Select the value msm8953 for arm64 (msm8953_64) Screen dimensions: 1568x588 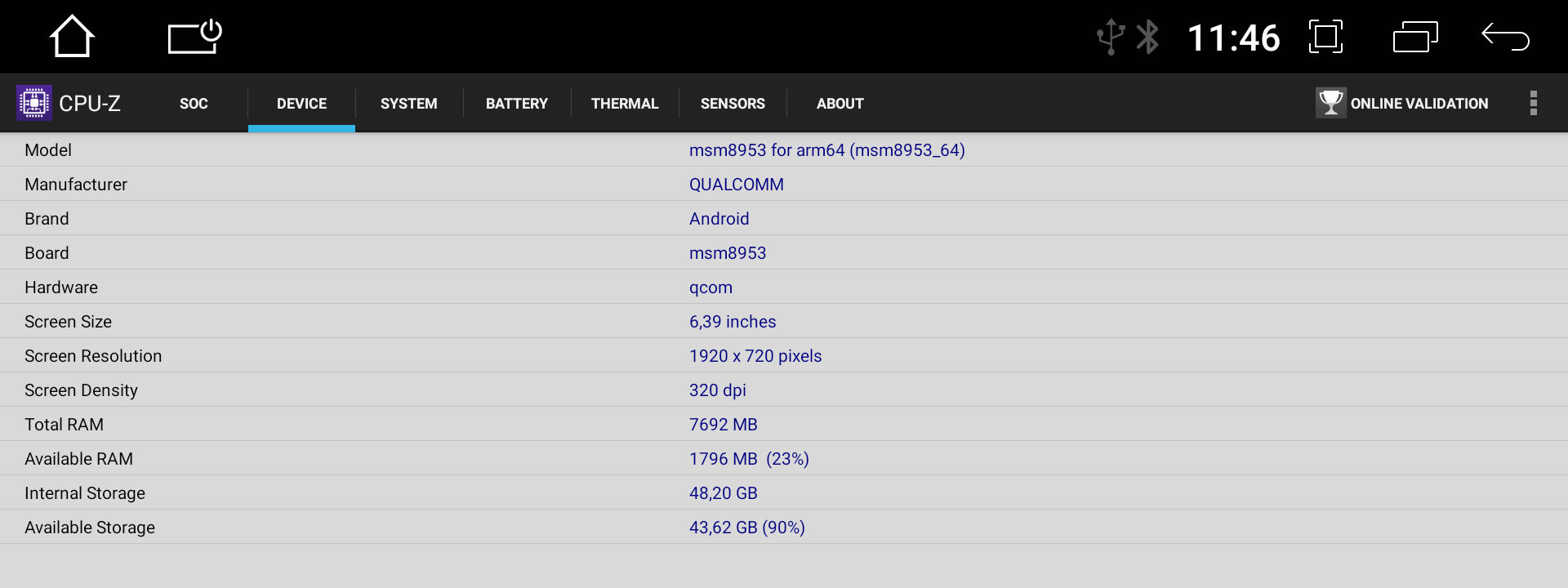click(826, 150)
